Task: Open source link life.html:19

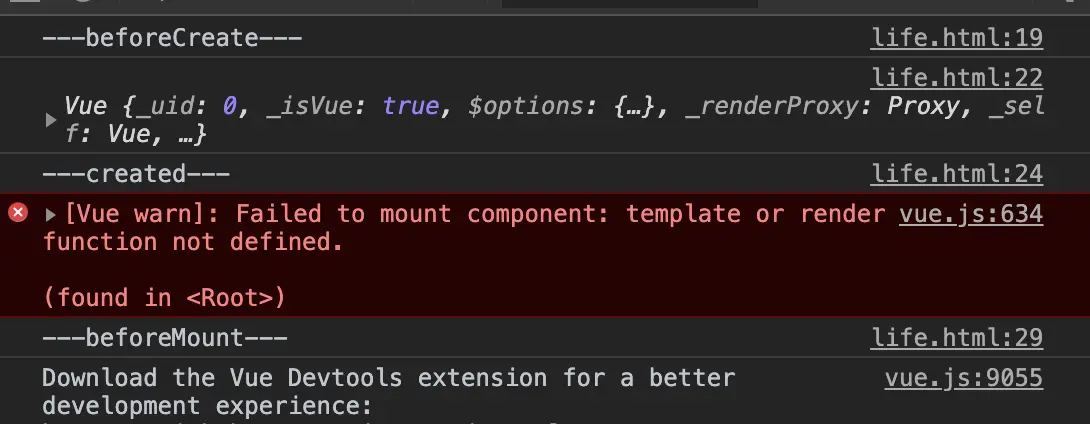Action: pos(956,39)
